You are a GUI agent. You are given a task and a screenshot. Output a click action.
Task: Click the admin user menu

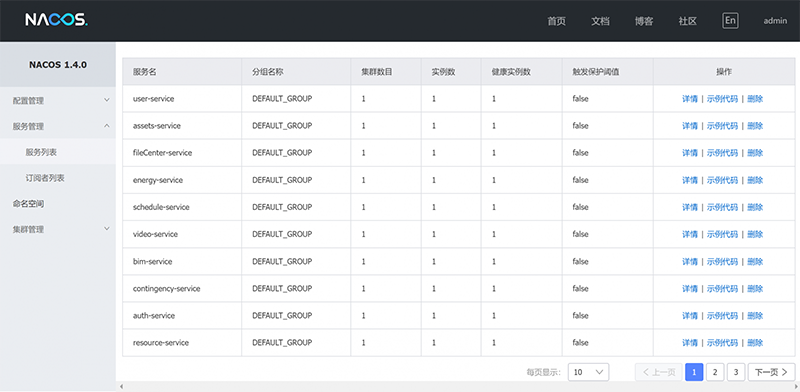point(775,21)
